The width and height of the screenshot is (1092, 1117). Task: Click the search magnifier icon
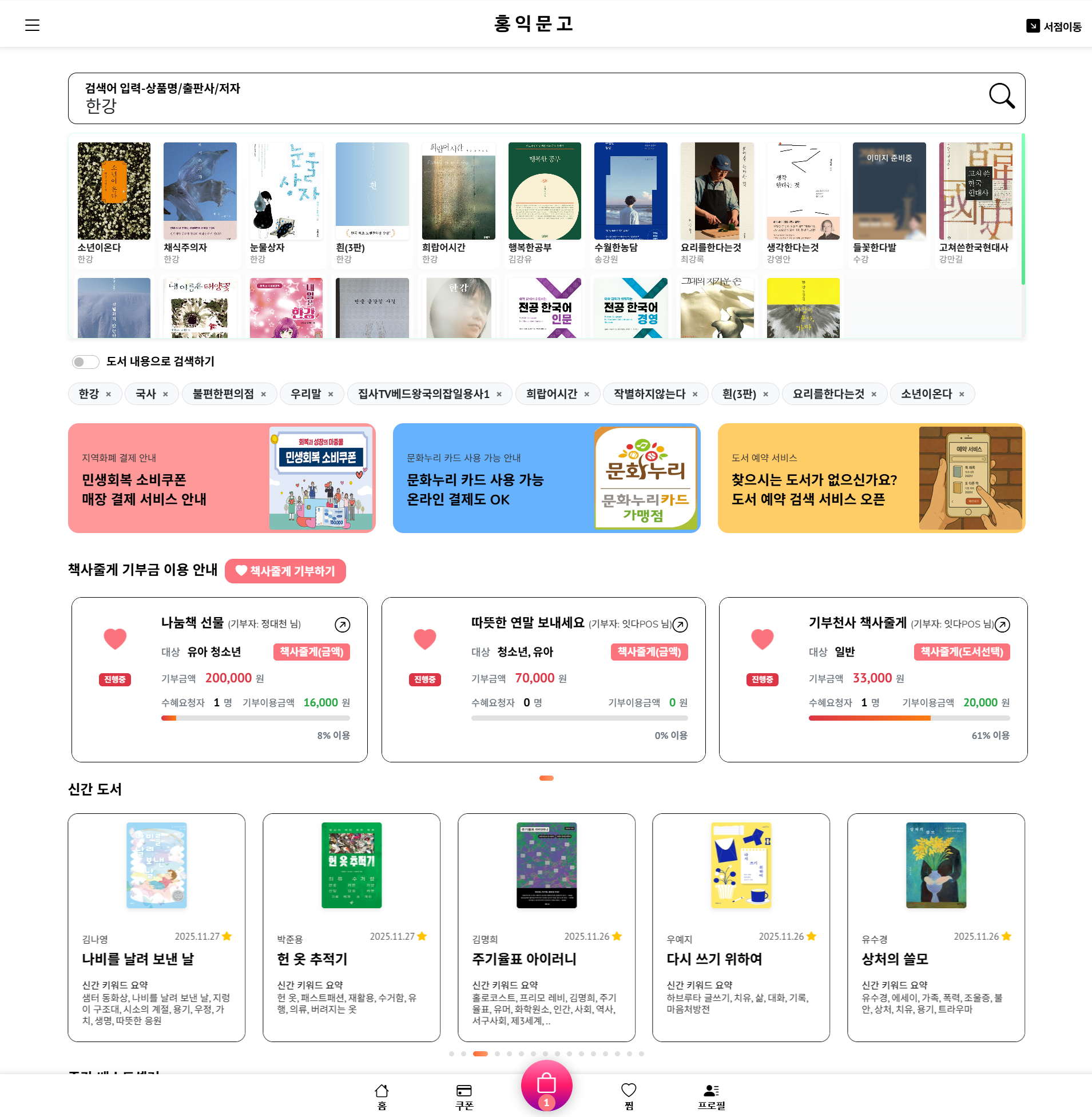pyautogui.click(x=1002, y=96)
